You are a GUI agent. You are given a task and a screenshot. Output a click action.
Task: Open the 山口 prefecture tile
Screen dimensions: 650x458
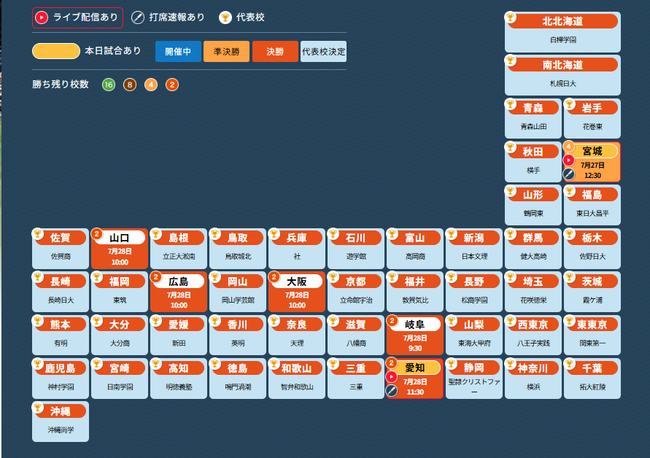(119, 248)
